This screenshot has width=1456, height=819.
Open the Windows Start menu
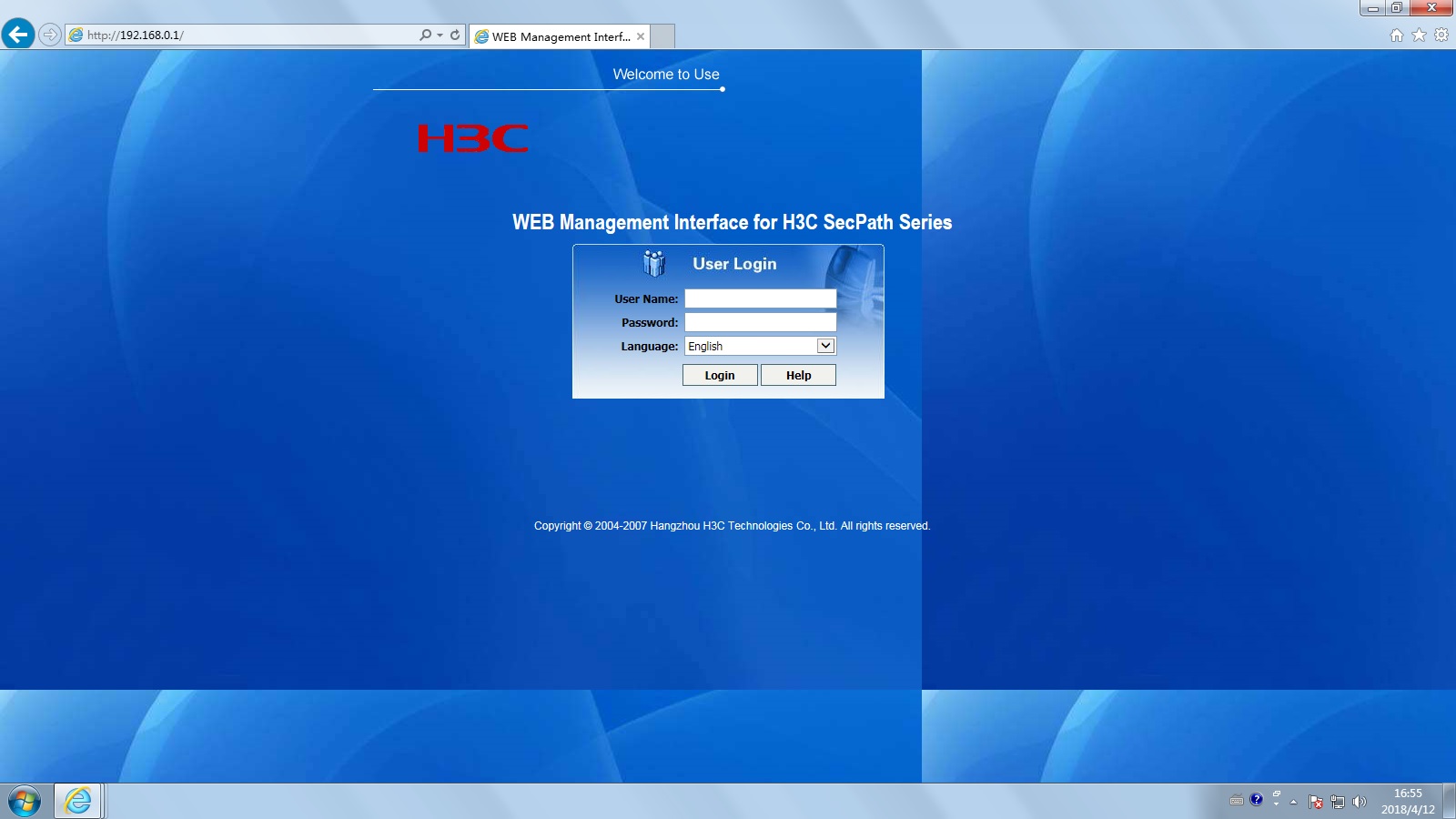tap(25, 802)
